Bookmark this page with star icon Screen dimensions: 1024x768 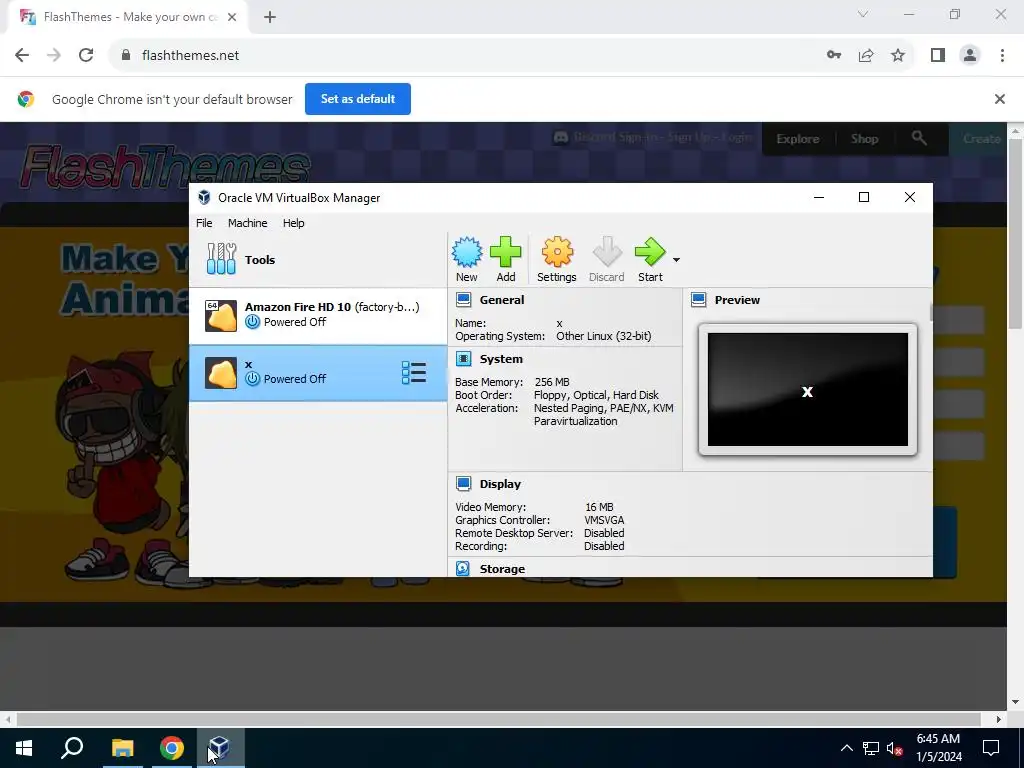tap(898, 56)
